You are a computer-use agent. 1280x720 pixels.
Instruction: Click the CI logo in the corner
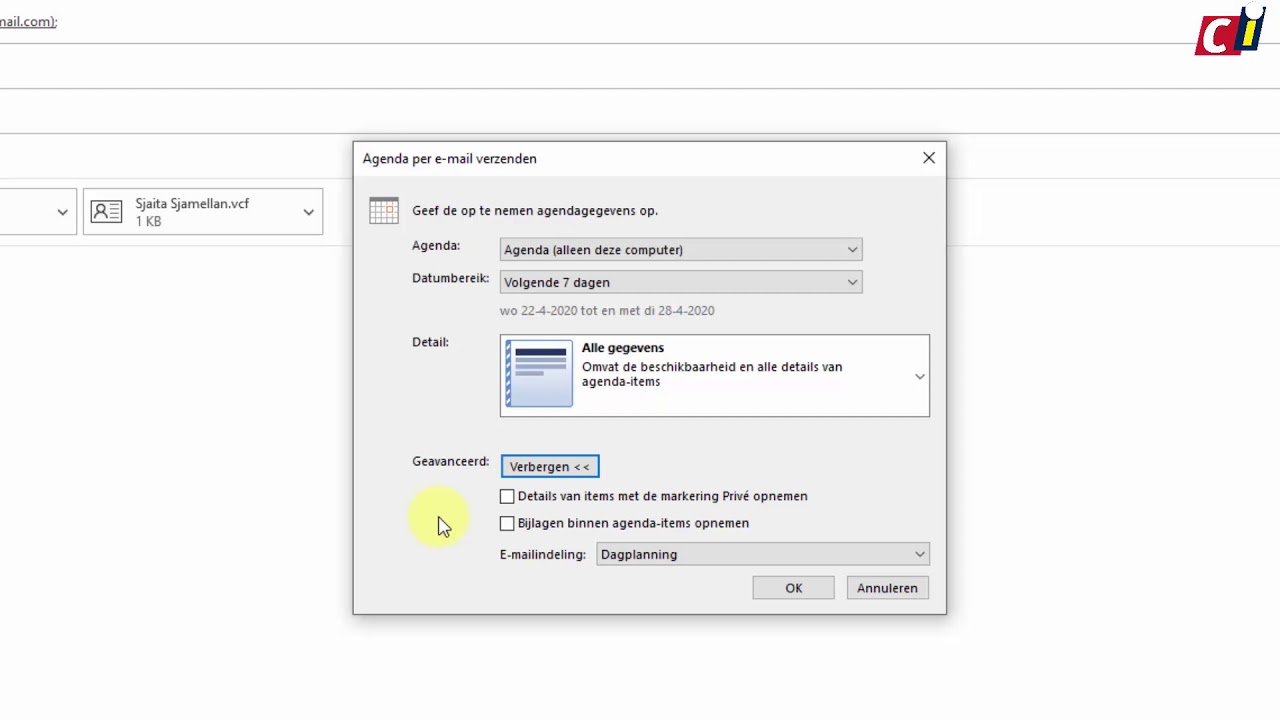click(1231, 30)
